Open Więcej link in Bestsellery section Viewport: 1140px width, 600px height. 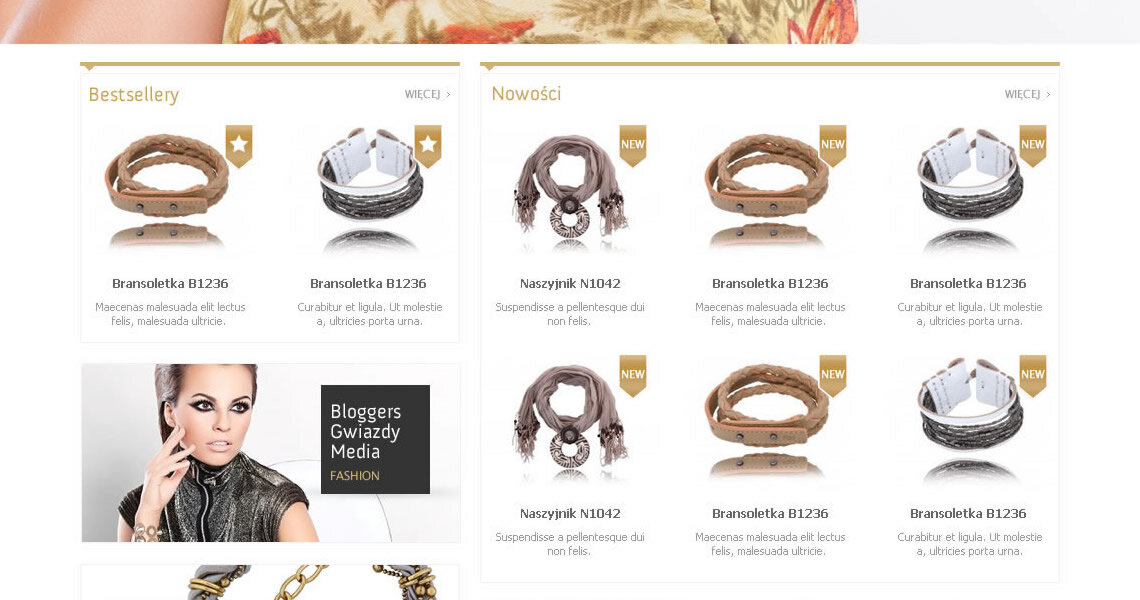pos(428,95)
